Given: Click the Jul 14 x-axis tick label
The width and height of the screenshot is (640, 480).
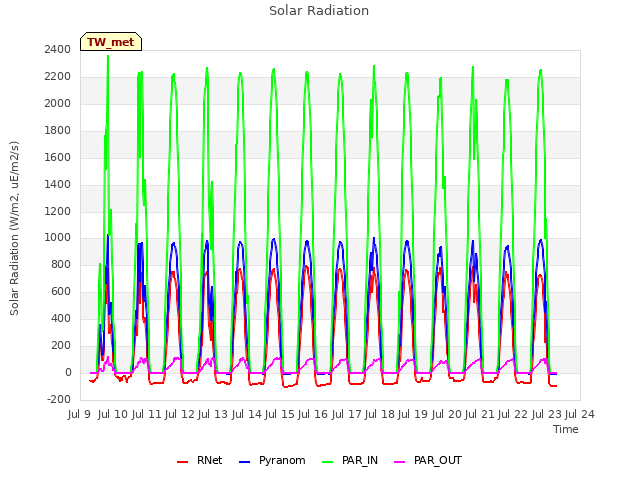Looking at the screenshot, I should coord(246,414).
